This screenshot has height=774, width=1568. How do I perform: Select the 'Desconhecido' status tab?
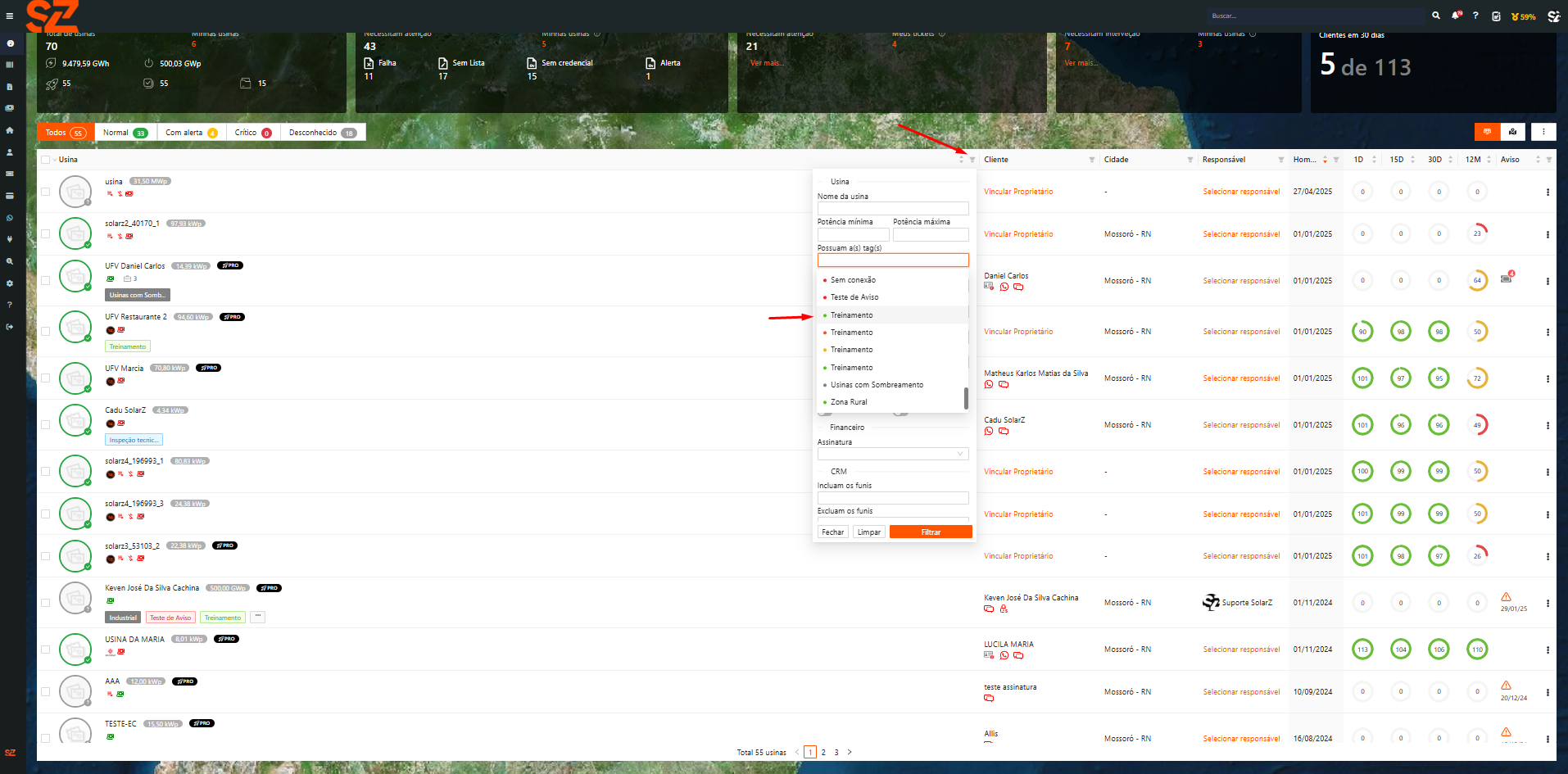(x=322, y=133)
